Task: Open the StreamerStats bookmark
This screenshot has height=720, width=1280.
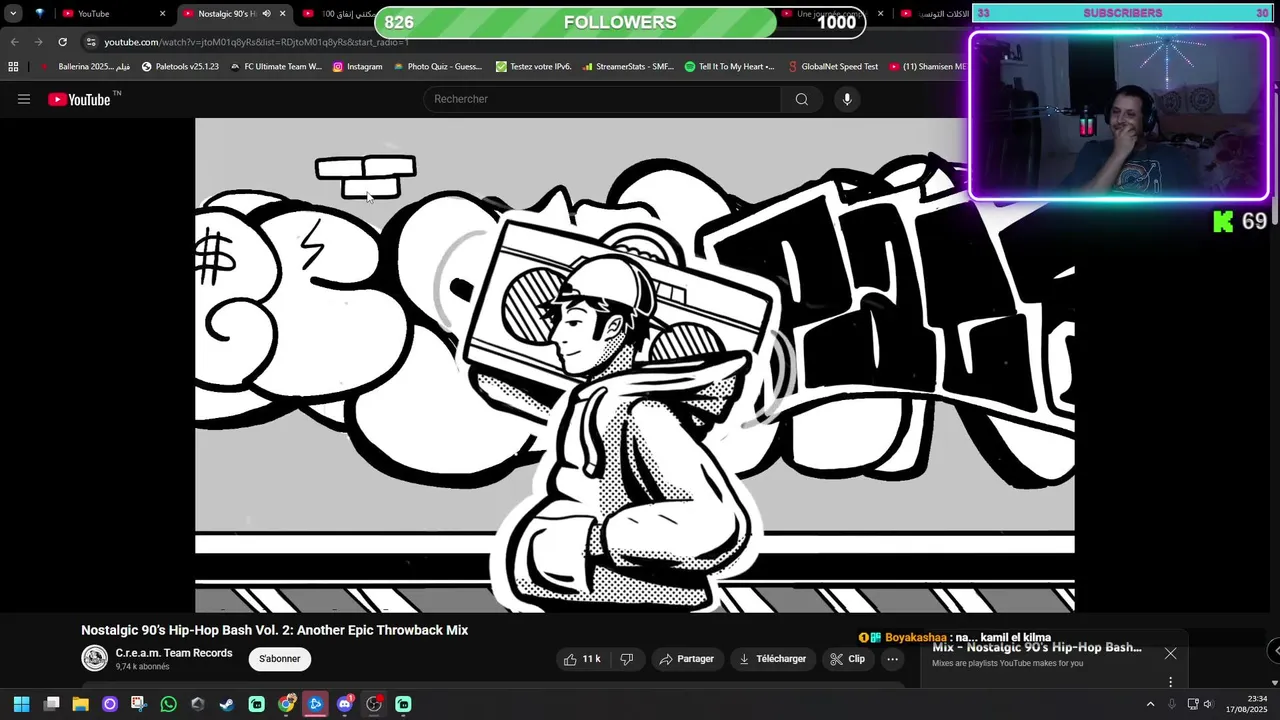Action: 628,67
